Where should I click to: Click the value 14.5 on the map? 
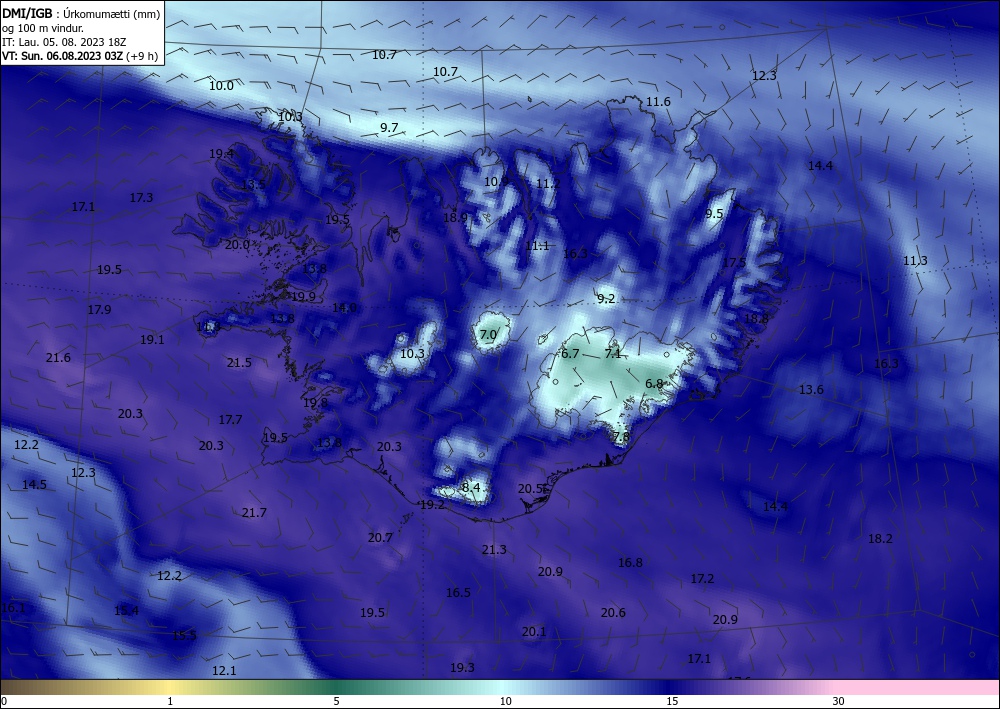tap(34, 485)
